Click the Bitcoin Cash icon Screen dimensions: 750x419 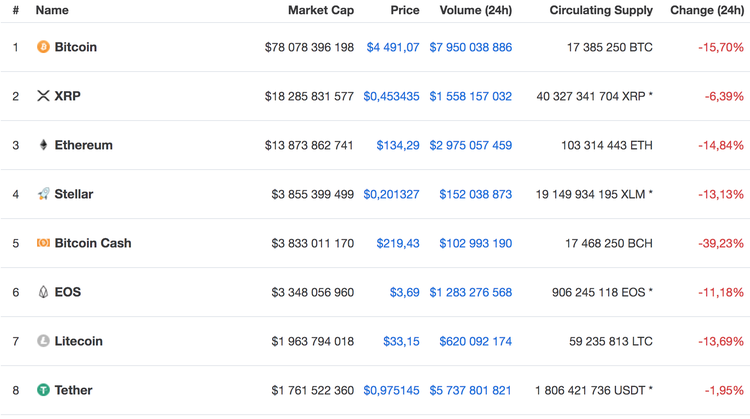(x=43, y=243)
